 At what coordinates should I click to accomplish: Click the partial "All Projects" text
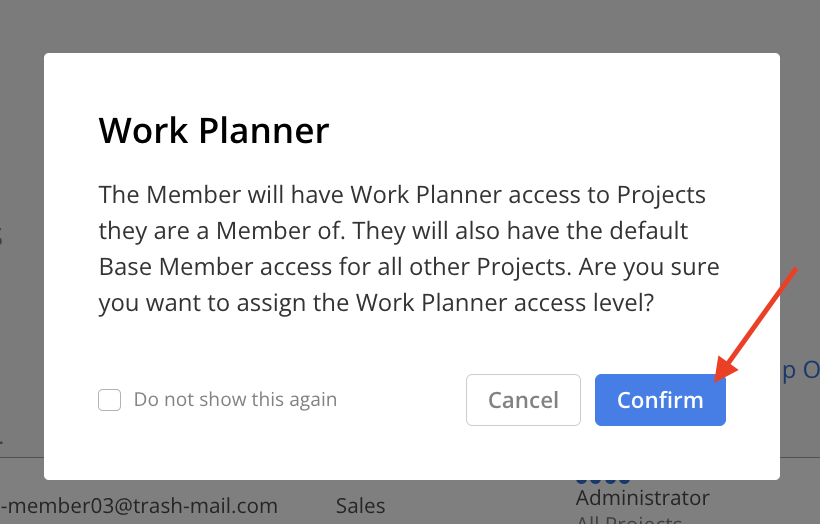pos(629,519)
